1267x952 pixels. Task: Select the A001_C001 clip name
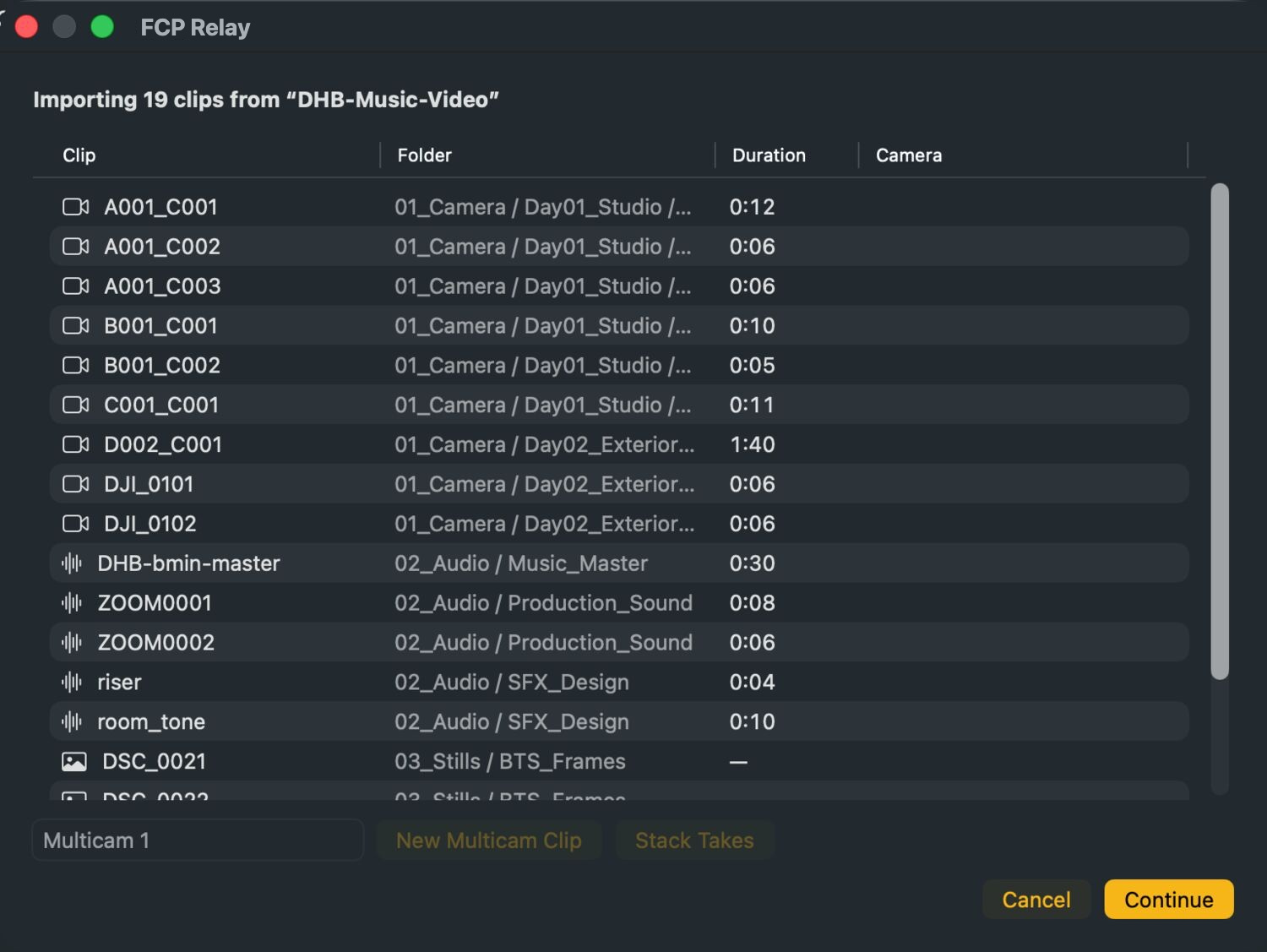pyautogui.click(x=160, y=207)
